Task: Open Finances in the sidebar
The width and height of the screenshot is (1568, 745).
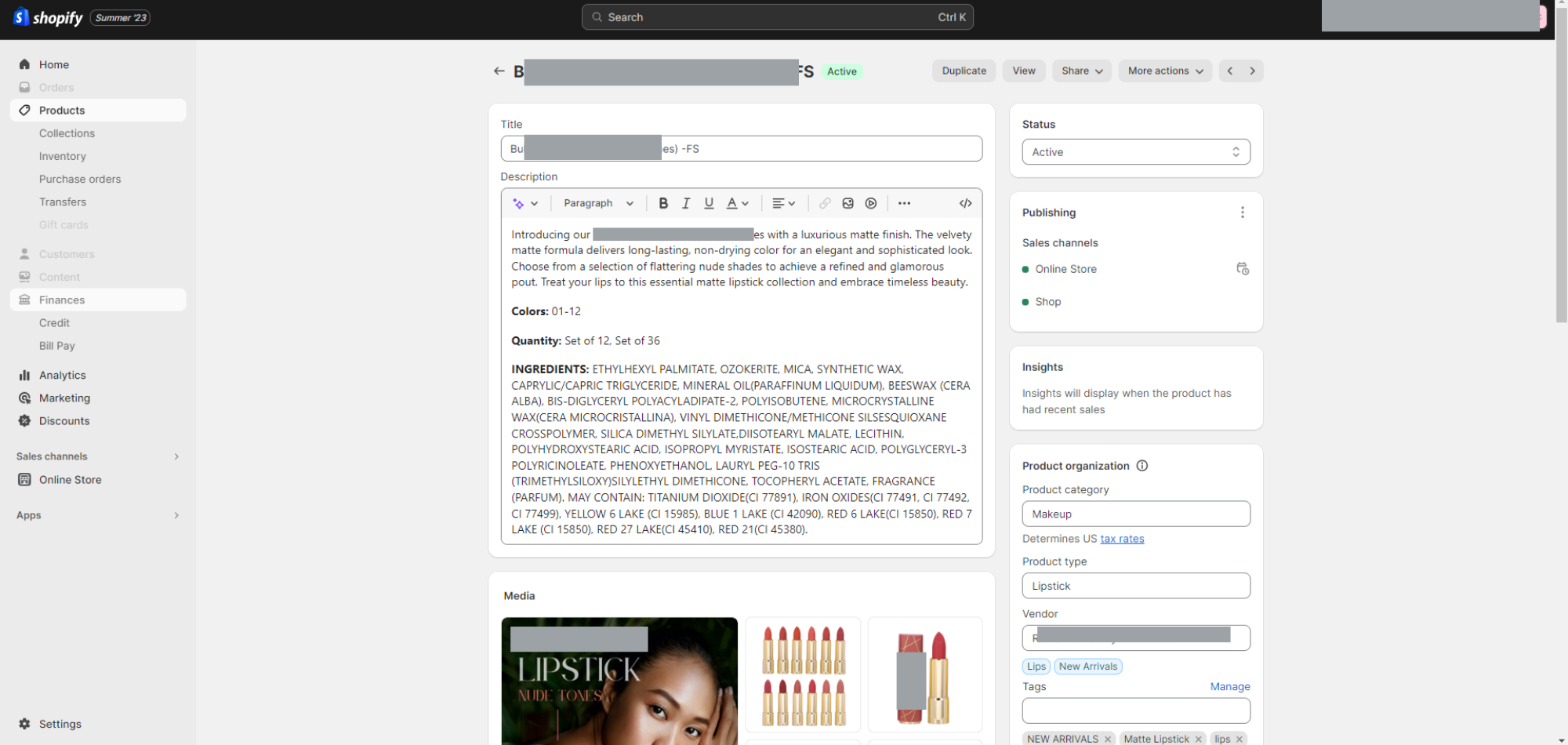Action: pos(98,300)
